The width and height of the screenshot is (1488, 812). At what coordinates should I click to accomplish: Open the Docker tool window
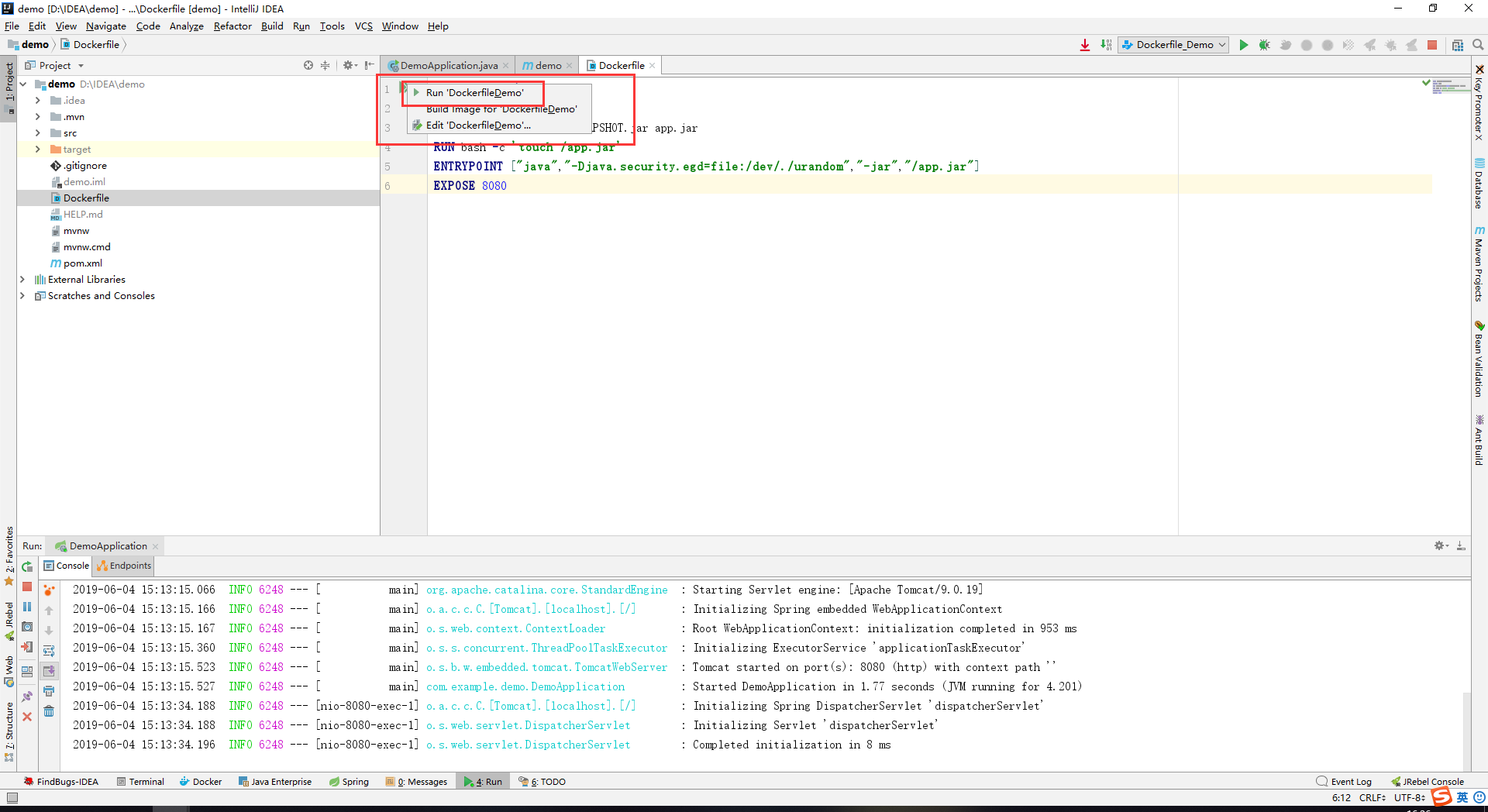pyautogui.click(x=201, y=782)
